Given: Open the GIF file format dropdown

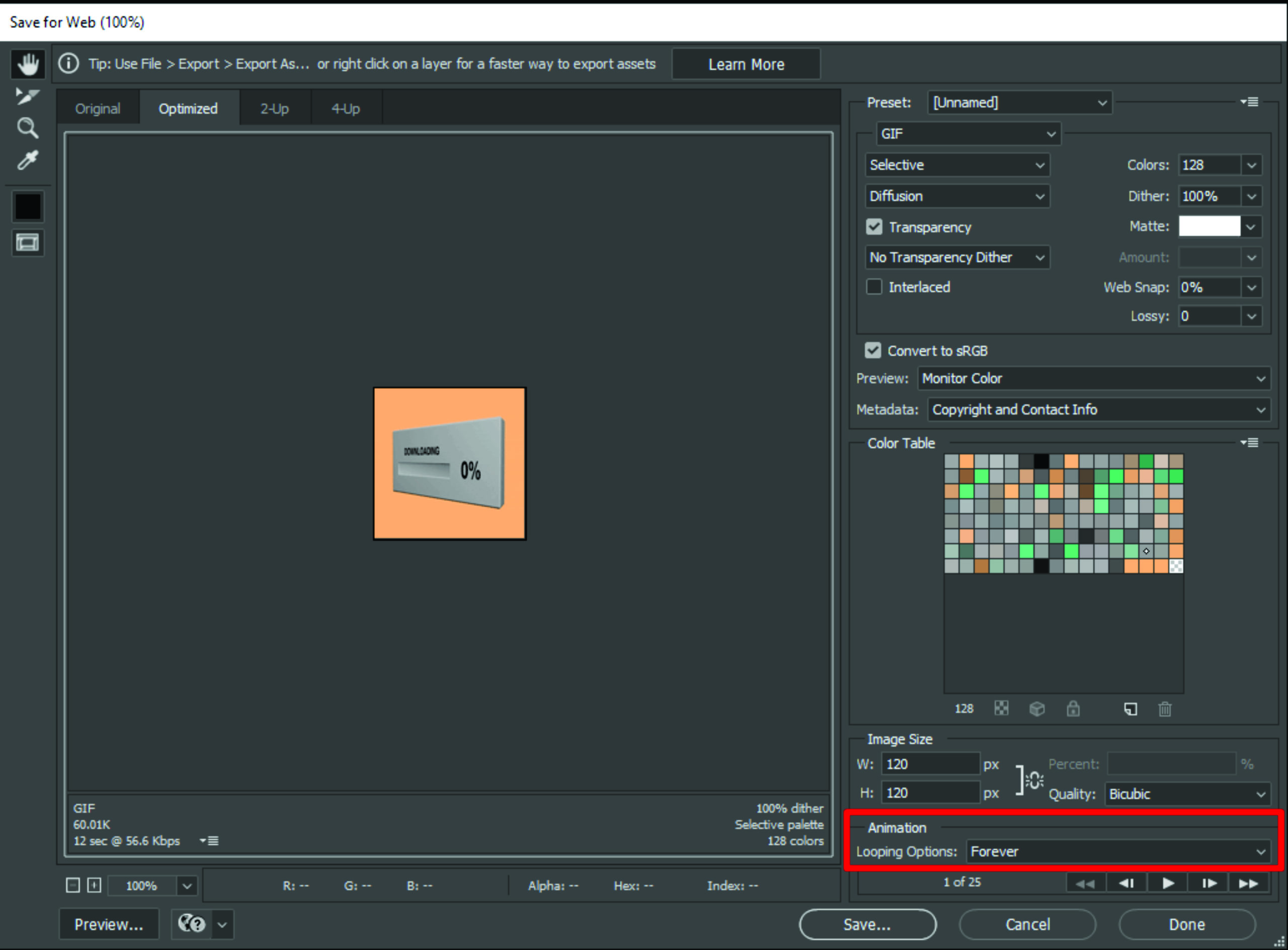Looking at the screenshot, I should point(969,134).
